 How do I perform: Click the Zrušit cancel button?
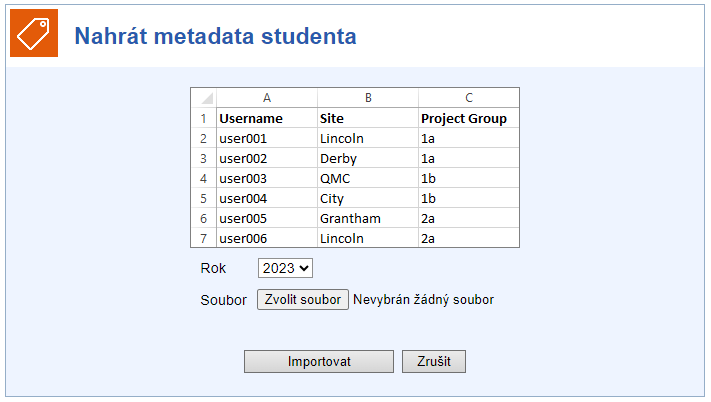(x=433, y=361)
